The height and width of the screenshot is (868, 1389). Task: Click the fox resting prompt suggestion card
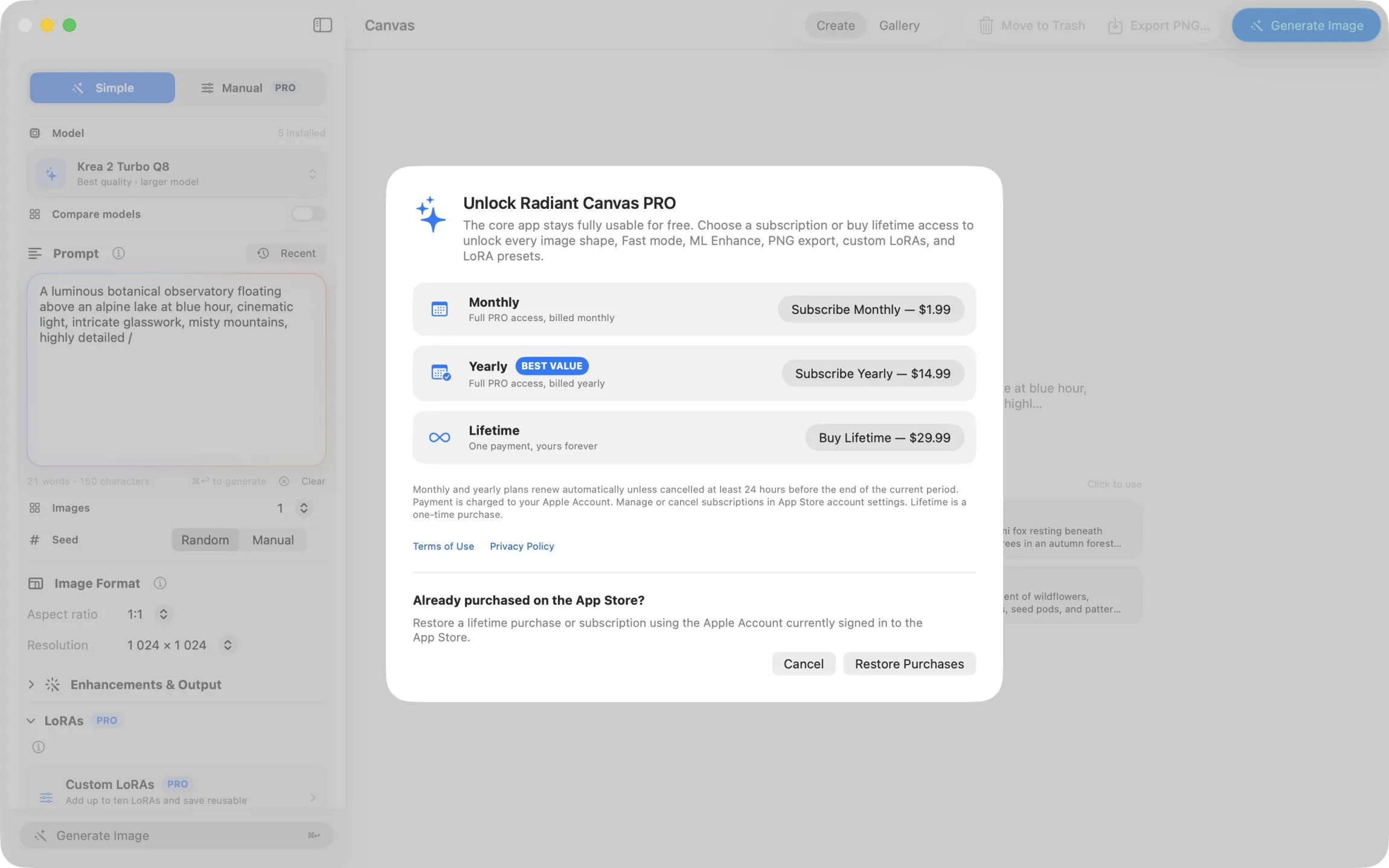coord(1072,529)
